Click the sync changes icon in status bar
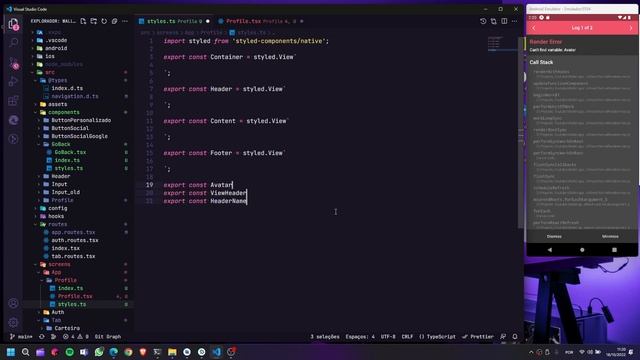This screenshot has width=640, height=360. click(x=42, y=337)
